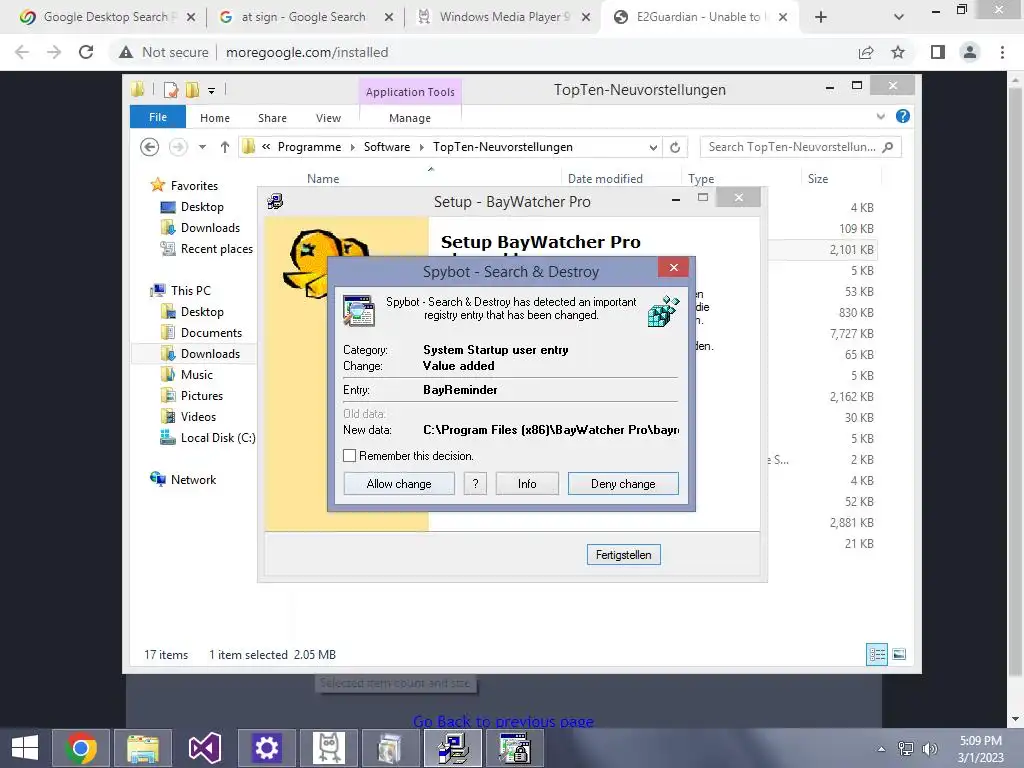Click the share page icon in browser
Viewport: 1024px width, 768px height.
coord(866,52)
